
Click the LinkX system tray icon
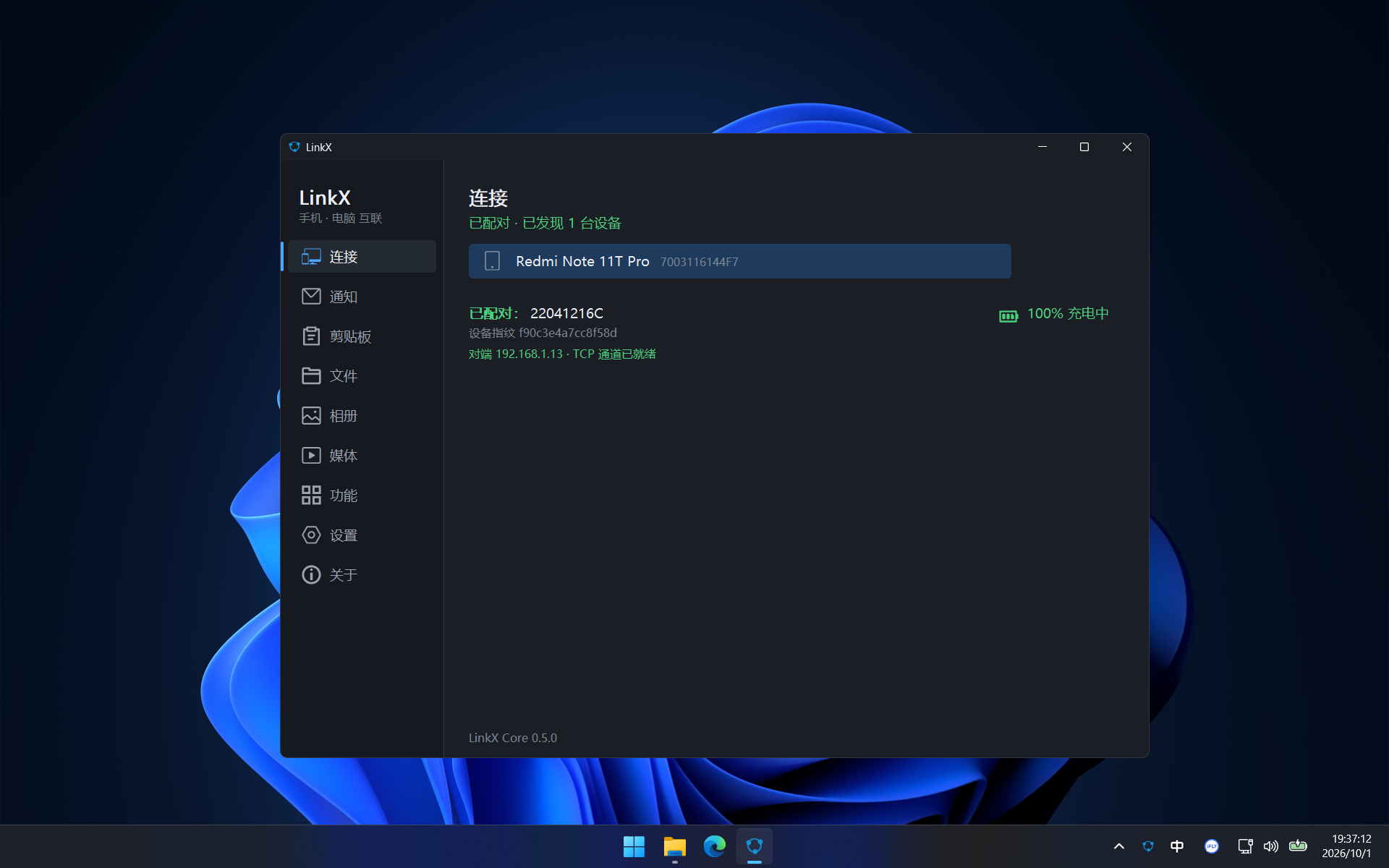point(1148,846)
